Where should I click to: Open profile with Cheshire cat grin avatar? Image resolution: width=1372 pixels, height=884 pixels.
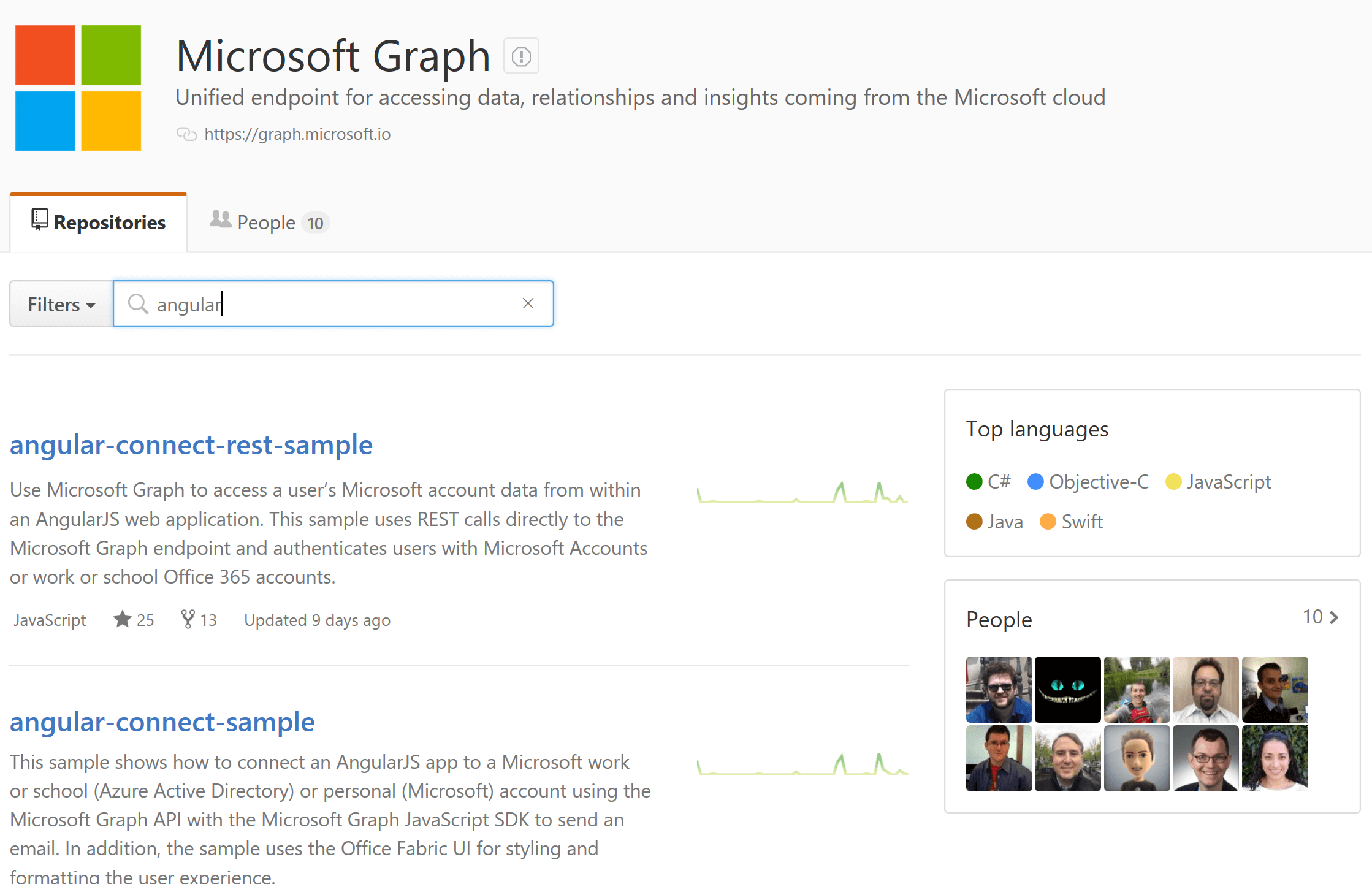(1068, 690)
